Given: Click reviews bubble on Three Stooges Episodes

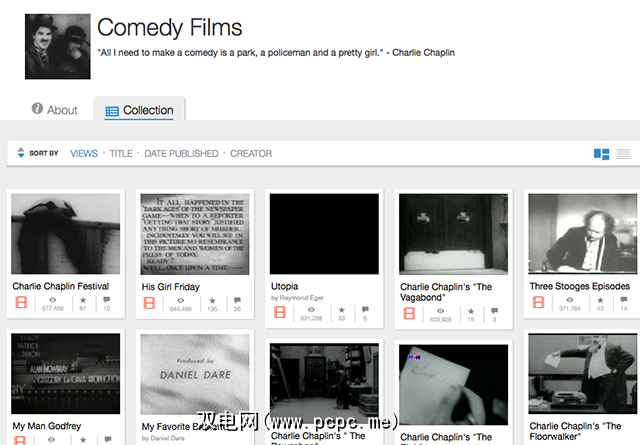Looking at the screenshot, I should pyautogui.click(x=624, y=300).
